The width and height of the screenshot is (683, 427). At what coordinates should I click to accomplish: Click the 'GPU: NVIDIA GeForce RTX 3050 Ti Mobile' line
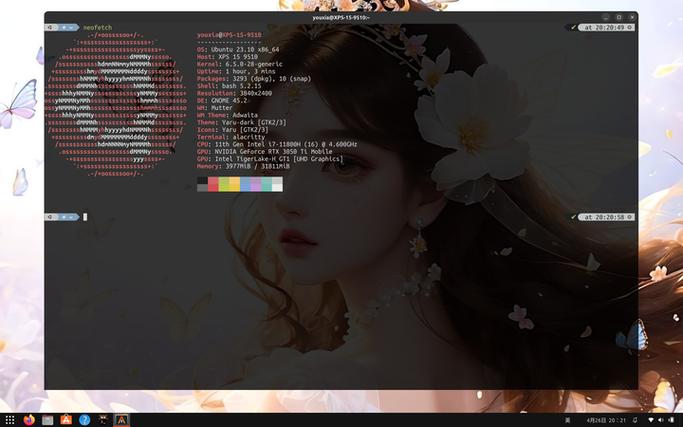point(265,151)
